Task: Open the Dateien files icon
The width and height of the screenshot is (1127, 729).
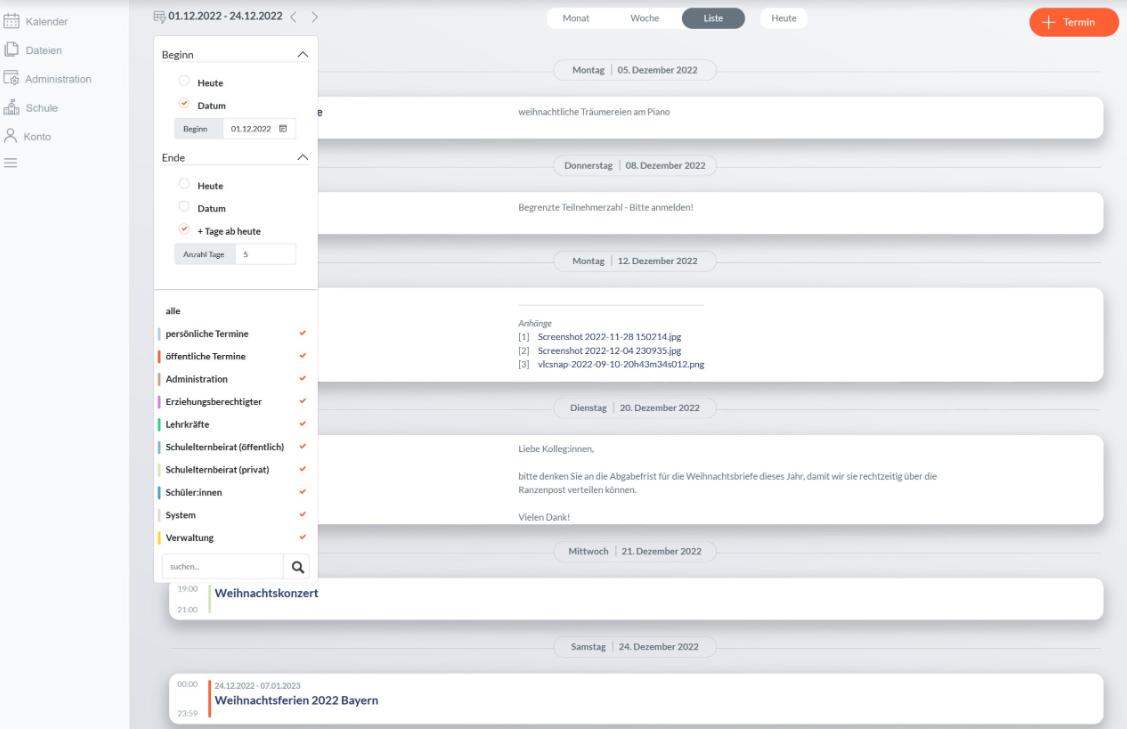Action: point(12,49)
